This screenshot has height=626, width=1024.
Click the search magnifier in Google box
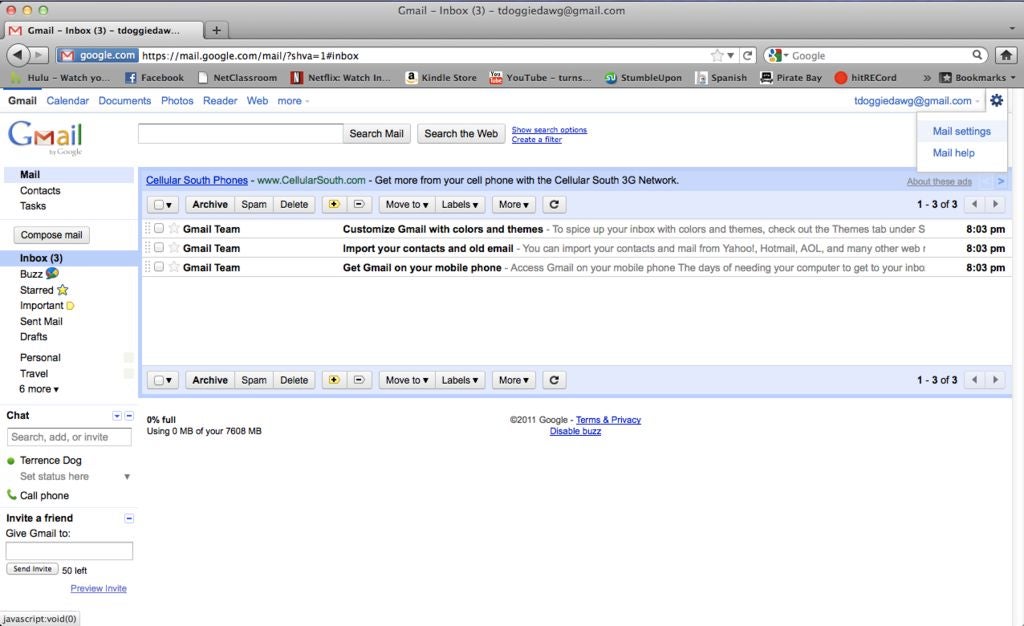pyautogui.click(x=977, y=55)
